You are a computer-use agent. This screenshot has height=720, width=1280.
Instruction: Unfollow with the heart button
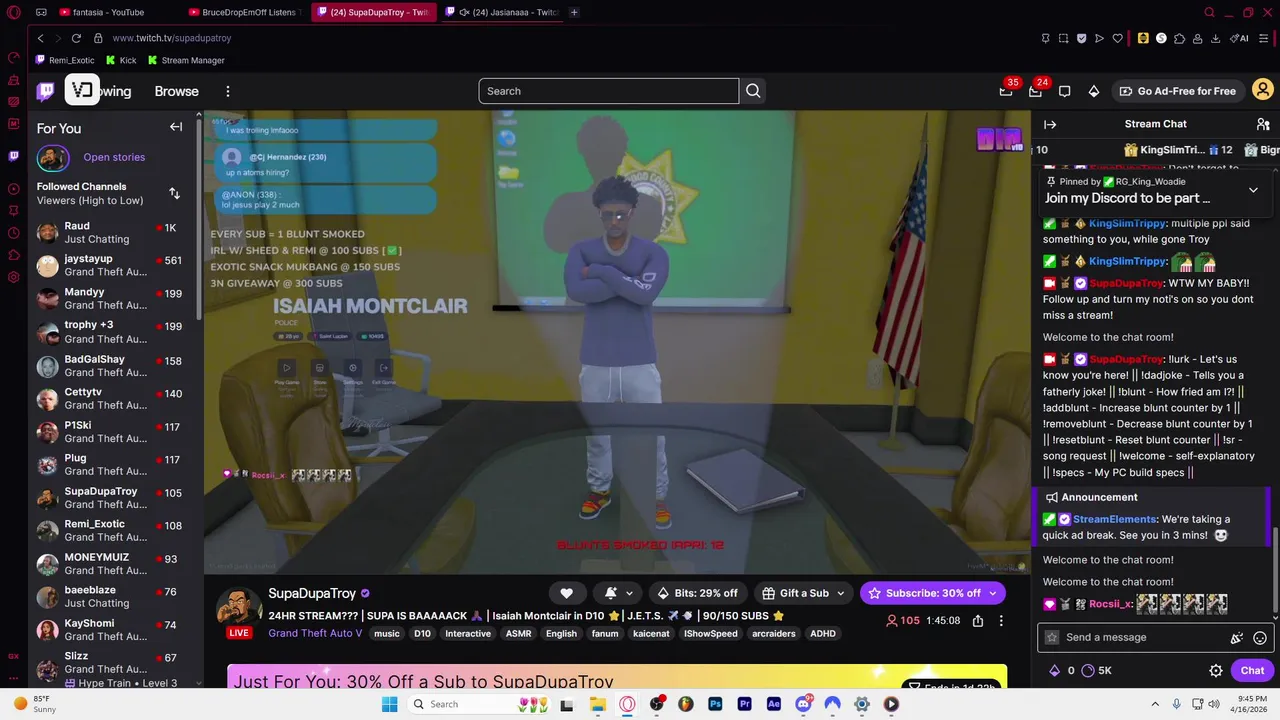pos(566,593)
